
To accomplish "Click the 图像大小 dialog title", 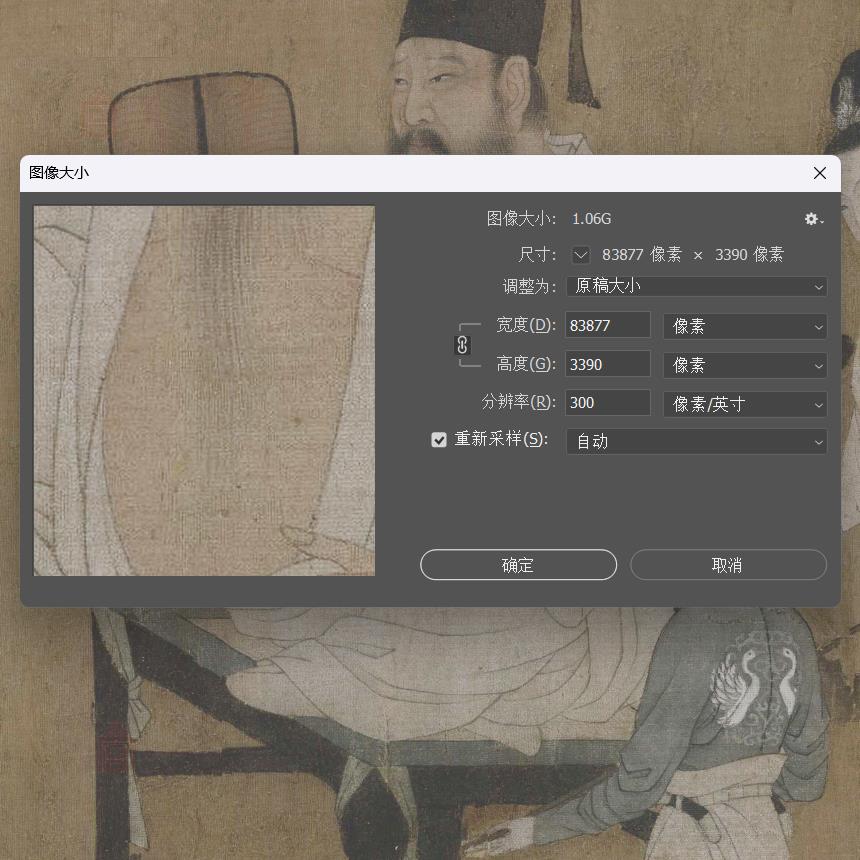I will (x=59, y=173).
